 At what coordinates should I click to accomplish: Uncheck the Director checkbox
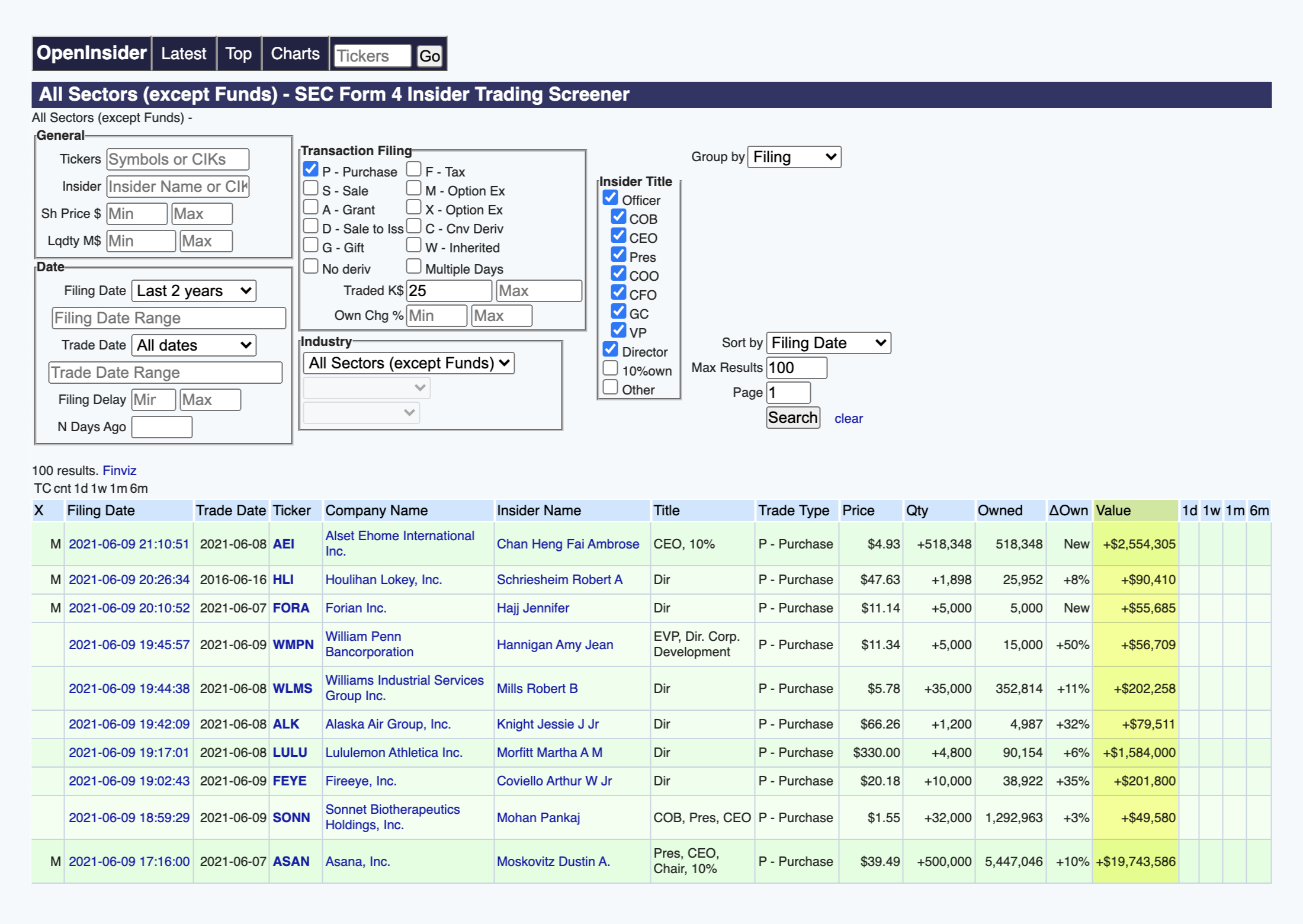(610, 349)
